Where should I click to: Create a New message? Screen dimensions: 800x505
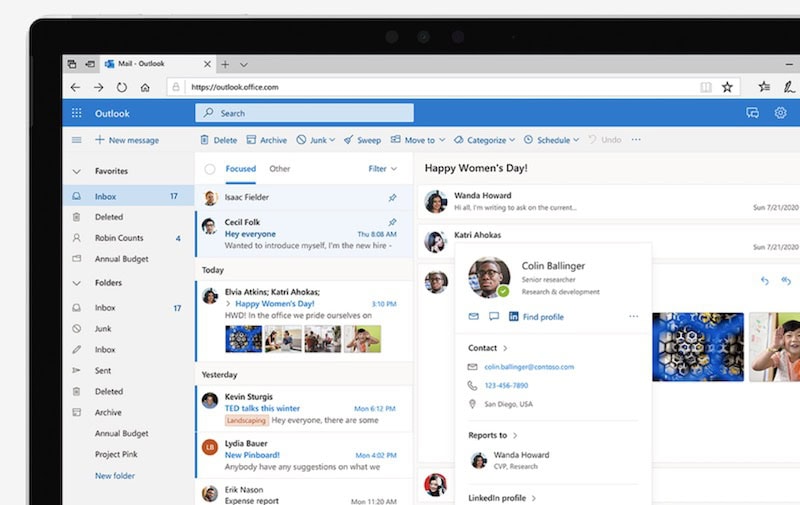(127, 140)
